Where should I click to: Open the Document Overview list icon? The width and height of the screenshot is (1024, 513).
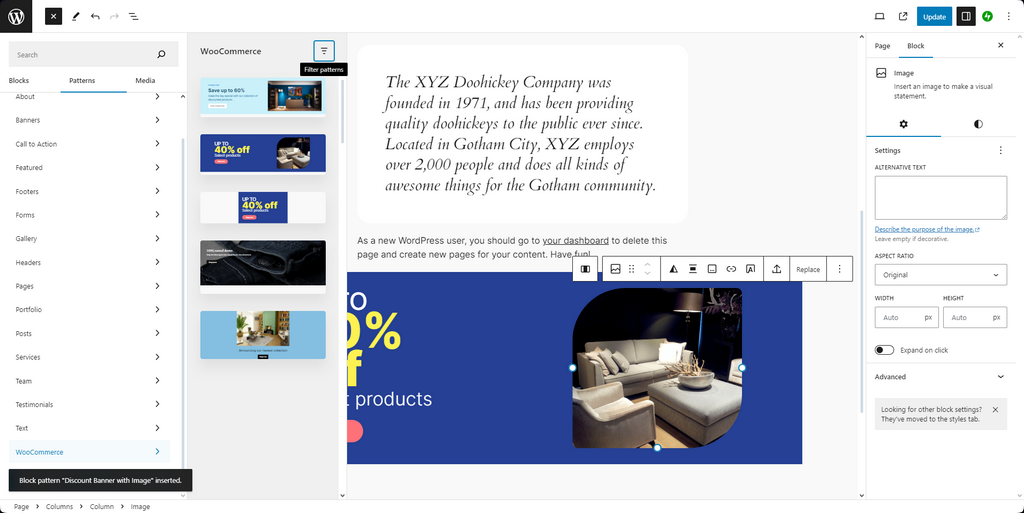134,17
